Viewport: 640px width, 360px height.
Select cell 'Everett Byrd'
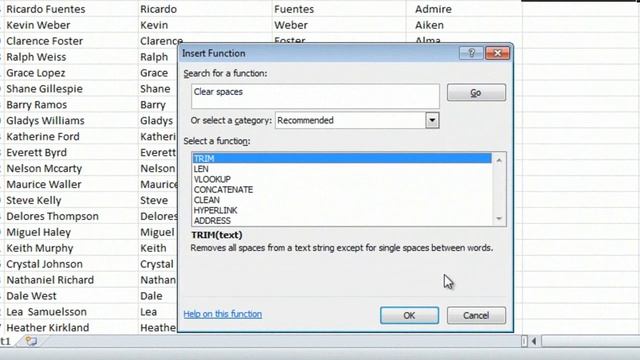point(71,152)
